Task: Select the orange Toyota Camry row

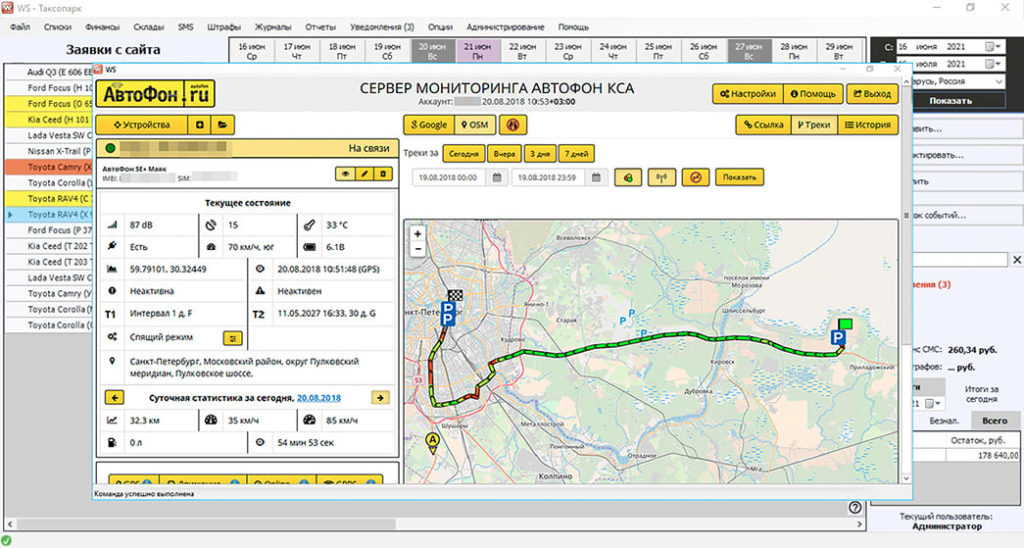Action: (x=49, y=167)
